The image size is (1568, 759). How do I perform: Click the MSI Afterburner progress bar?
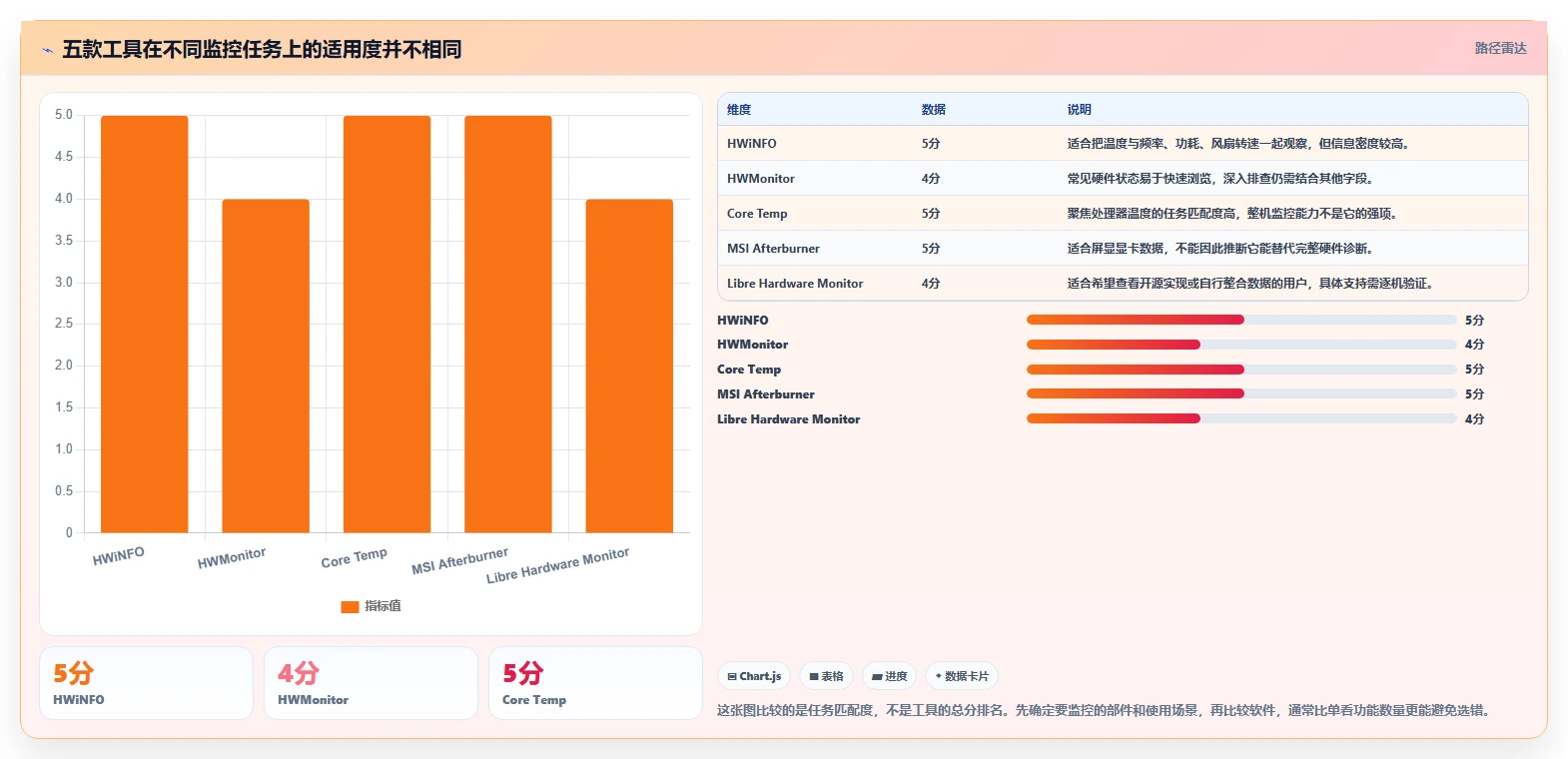(1241, 393)
